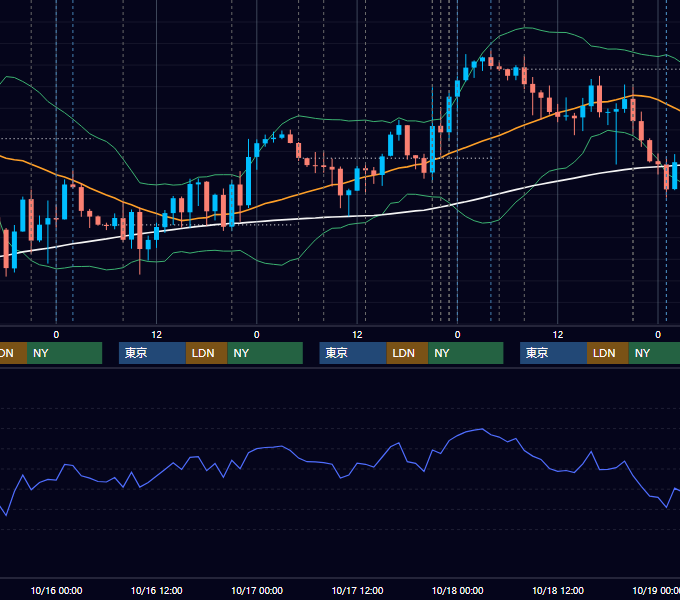Viewport: 680px width, 600px height.
Task: Click hour label 12 above 10/17 12:00
Action: coord(357,335)
